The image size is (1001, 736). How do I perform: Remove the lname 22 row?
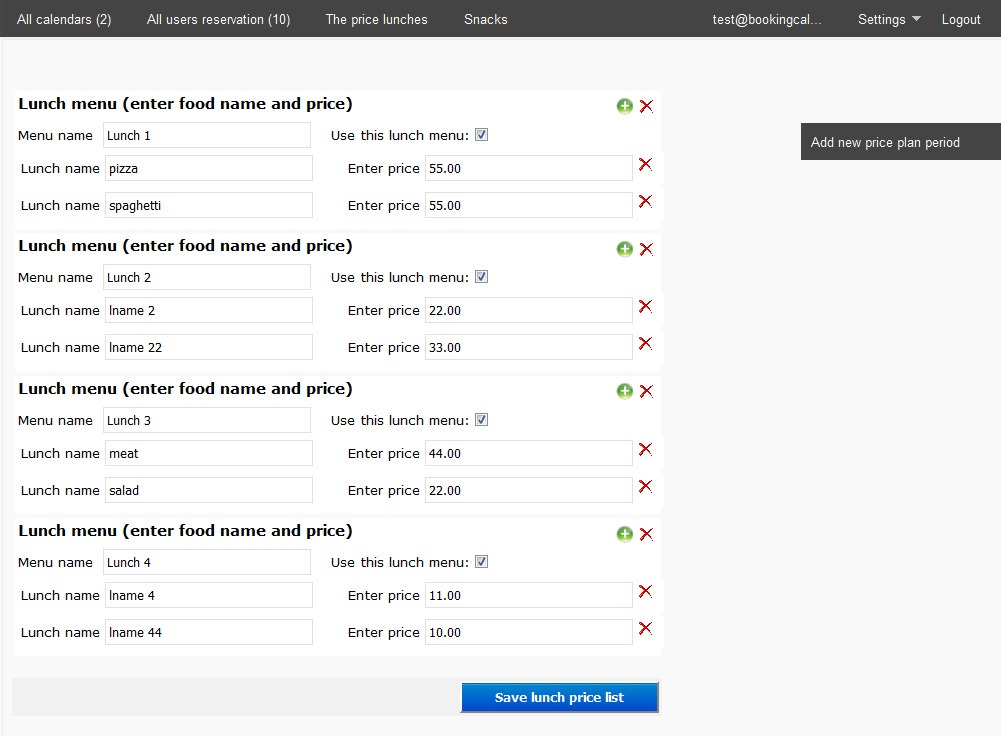pyautogui.click(x=645, y=343)
